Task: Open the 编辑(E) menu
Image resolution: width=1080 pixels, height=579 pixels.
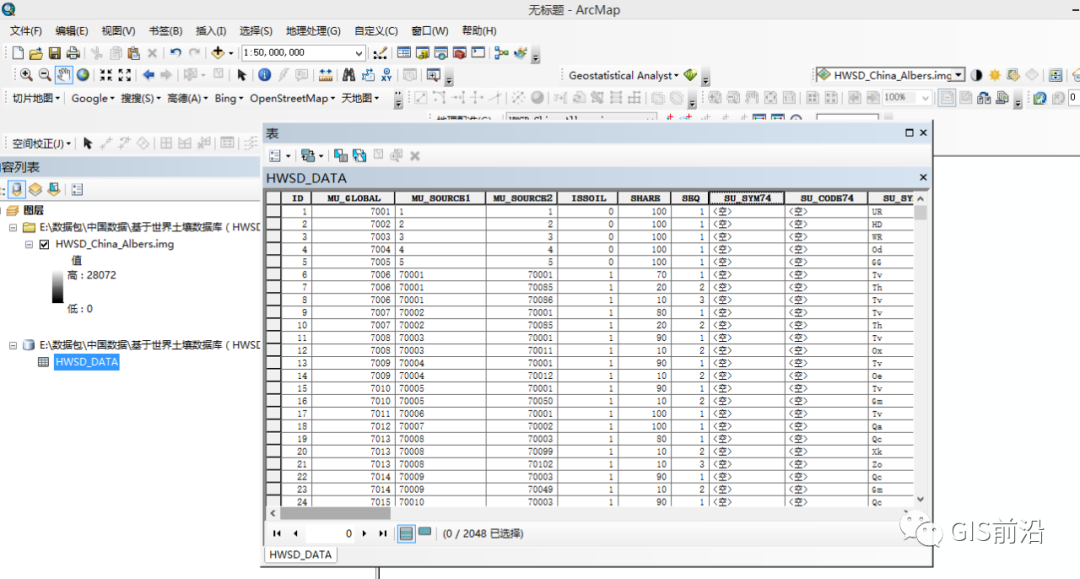Action: (72, 31)
